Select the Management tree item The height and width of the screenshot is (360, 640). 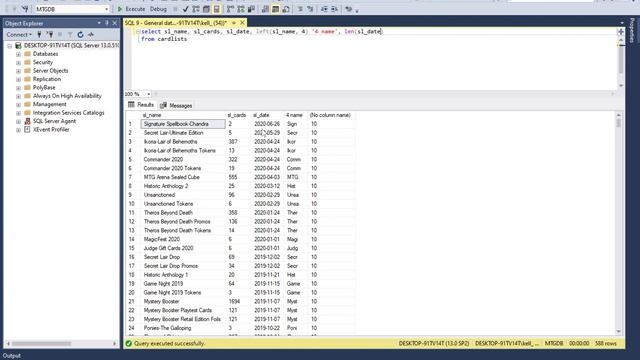pos(49,104)
